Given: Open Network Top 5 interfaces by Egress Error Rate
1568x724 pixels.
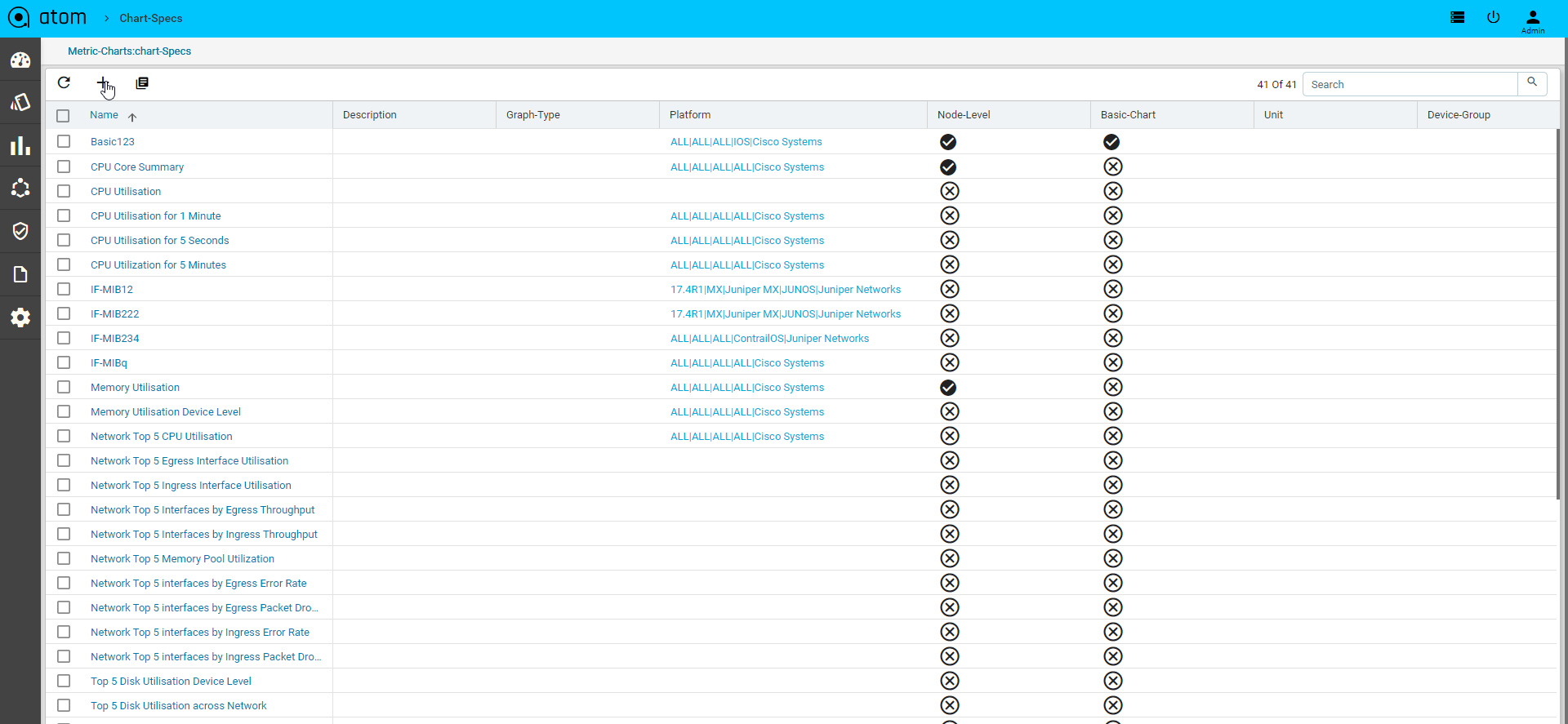Looking at the screenshot, I should (x=198, y=583).
